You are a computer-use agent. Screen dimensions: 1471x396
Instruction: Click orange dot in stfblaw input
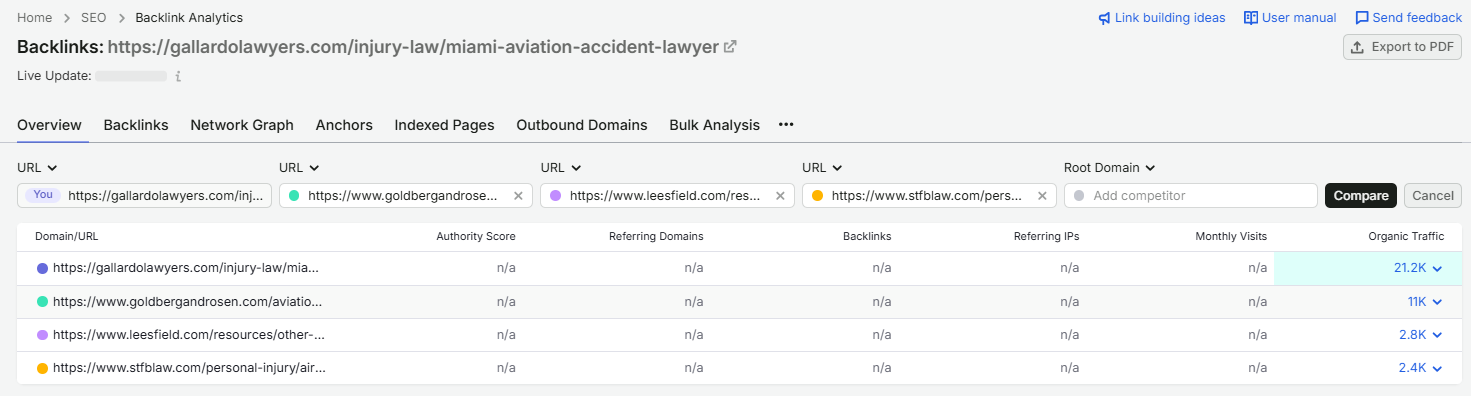tap(818, 196)
